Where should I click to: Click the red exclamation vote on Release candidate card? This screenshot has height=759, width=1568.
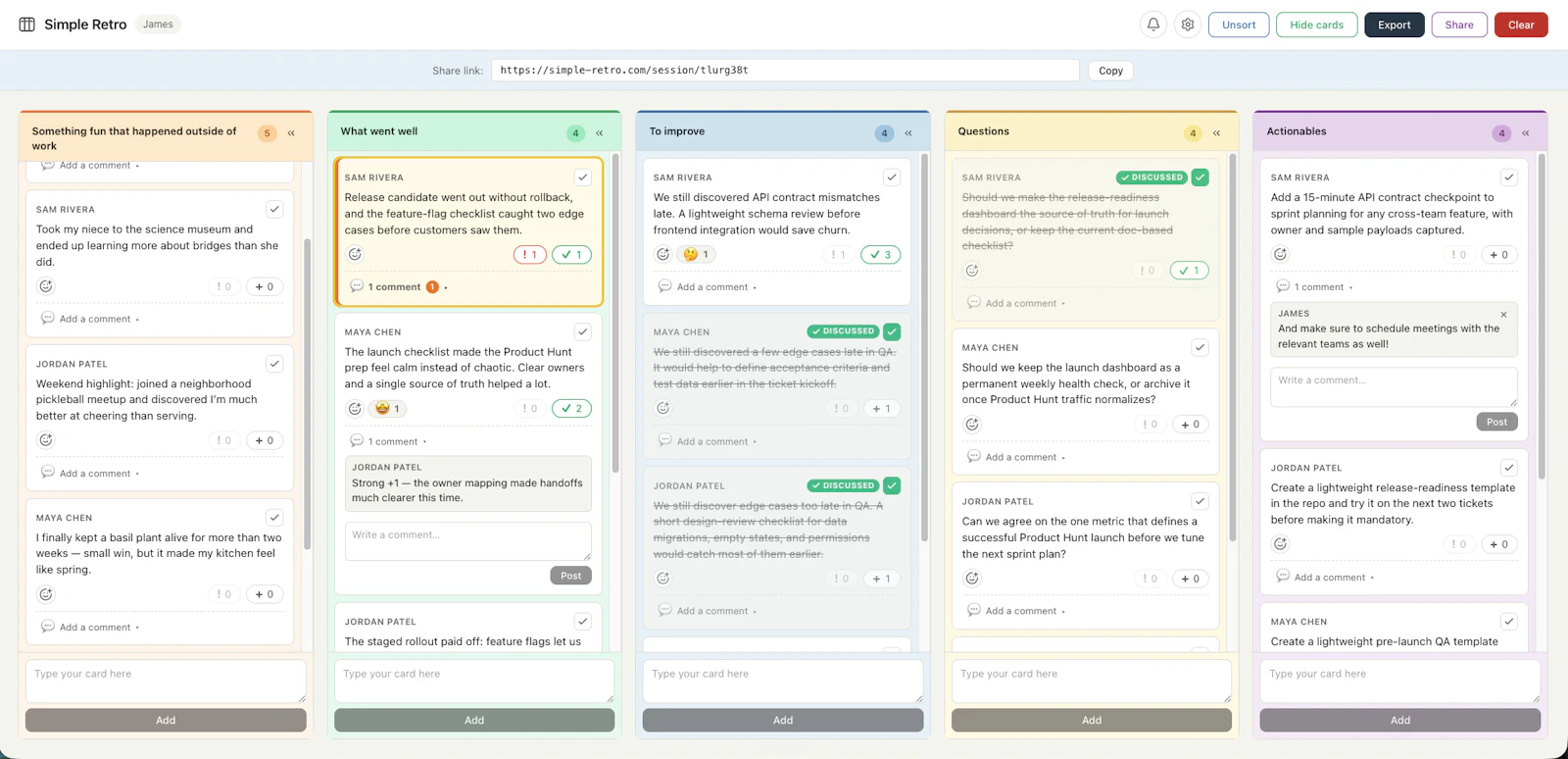[530, 254]
